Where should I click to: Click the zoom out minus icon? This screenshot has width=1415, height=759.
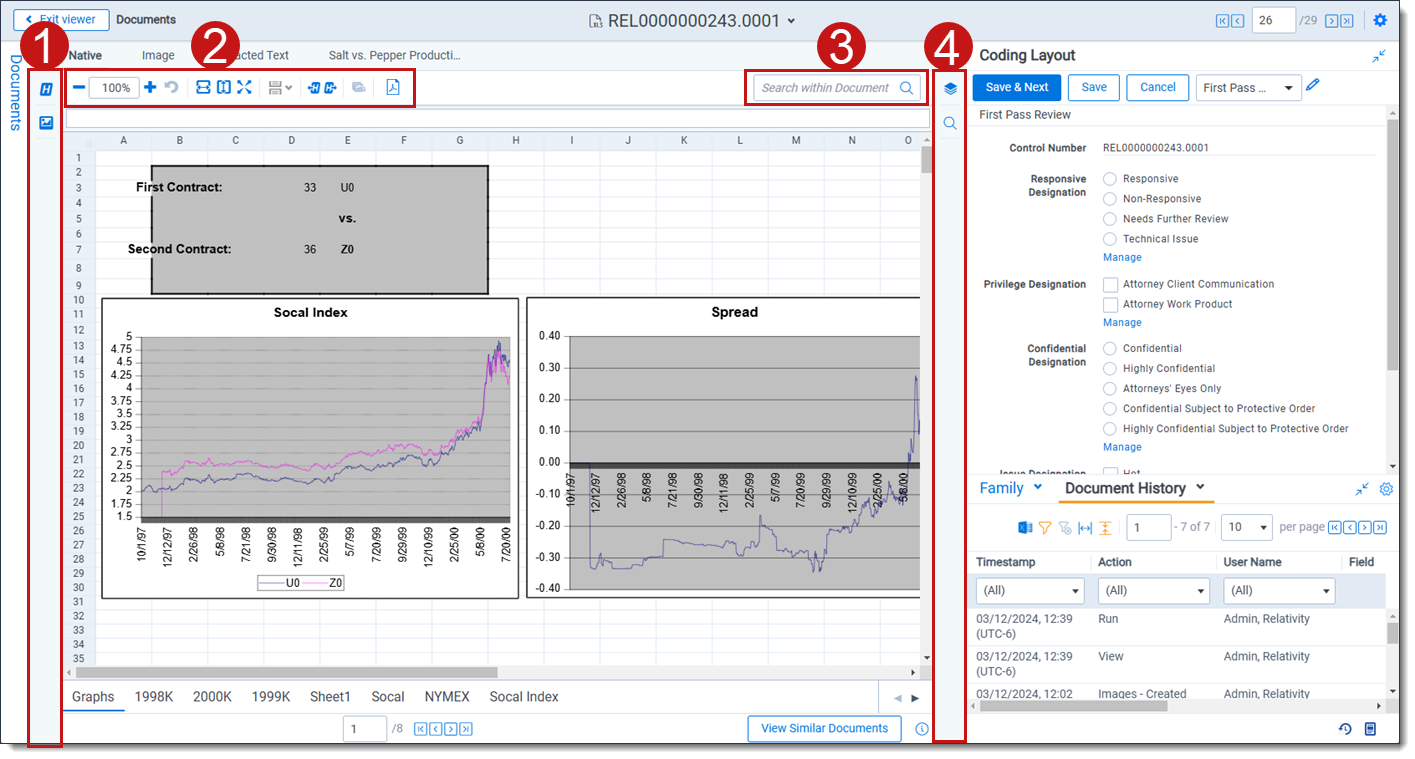coord(79,88)
